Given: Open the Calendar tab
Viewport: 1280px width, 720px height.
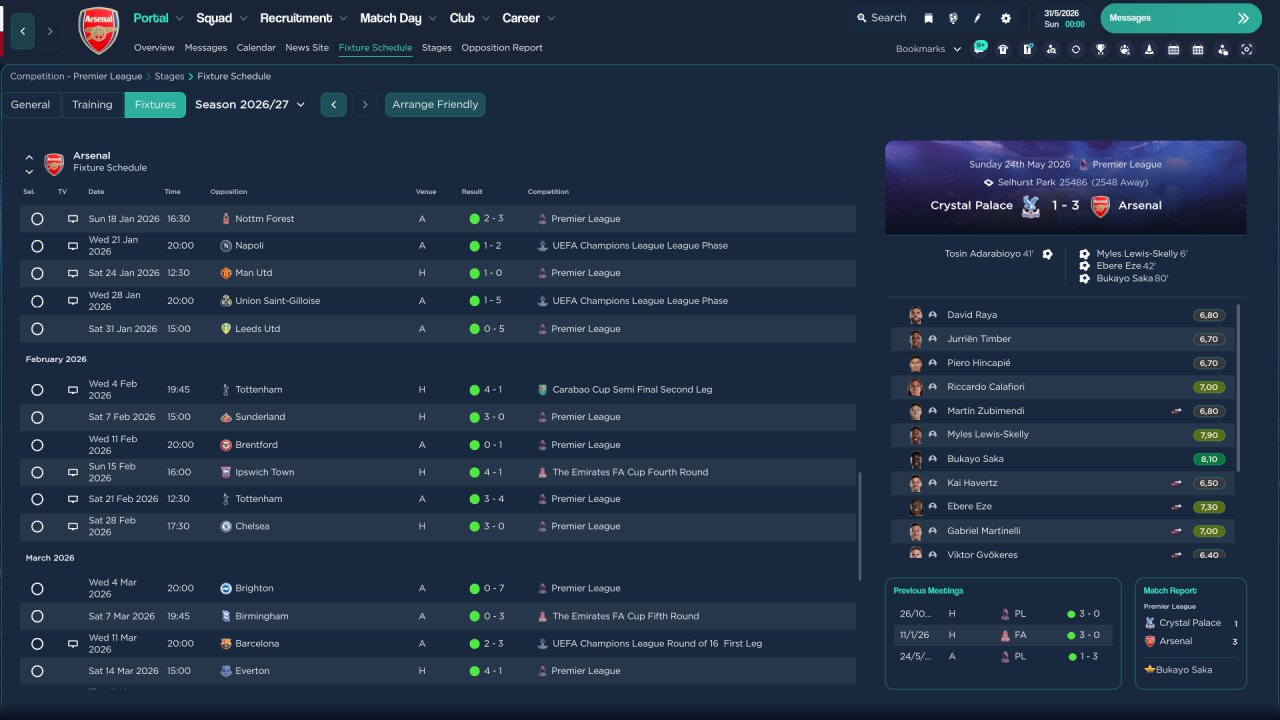Looking at the screenshot, I should (x=256, y=48).
